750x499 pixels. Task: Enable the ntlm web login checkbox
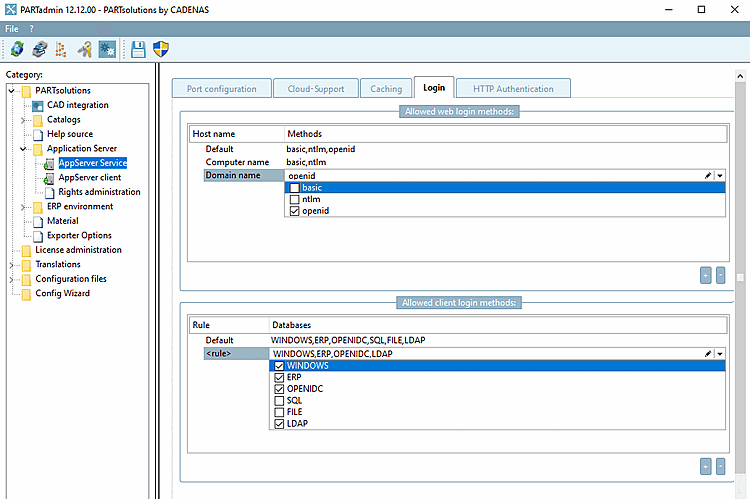295,200
